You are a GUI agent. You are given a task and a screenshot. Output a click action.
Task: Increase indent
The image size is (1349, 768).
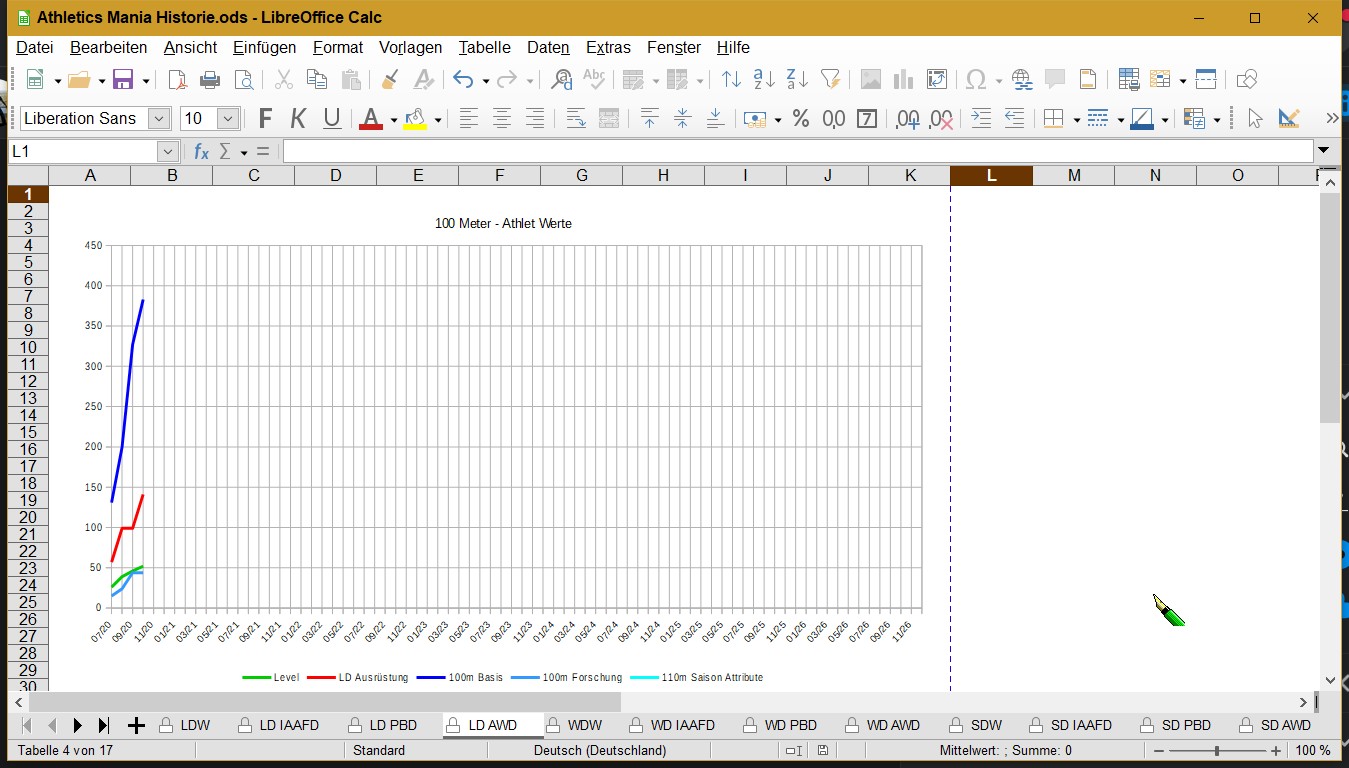pyautogui.click(x=981, y=119)
